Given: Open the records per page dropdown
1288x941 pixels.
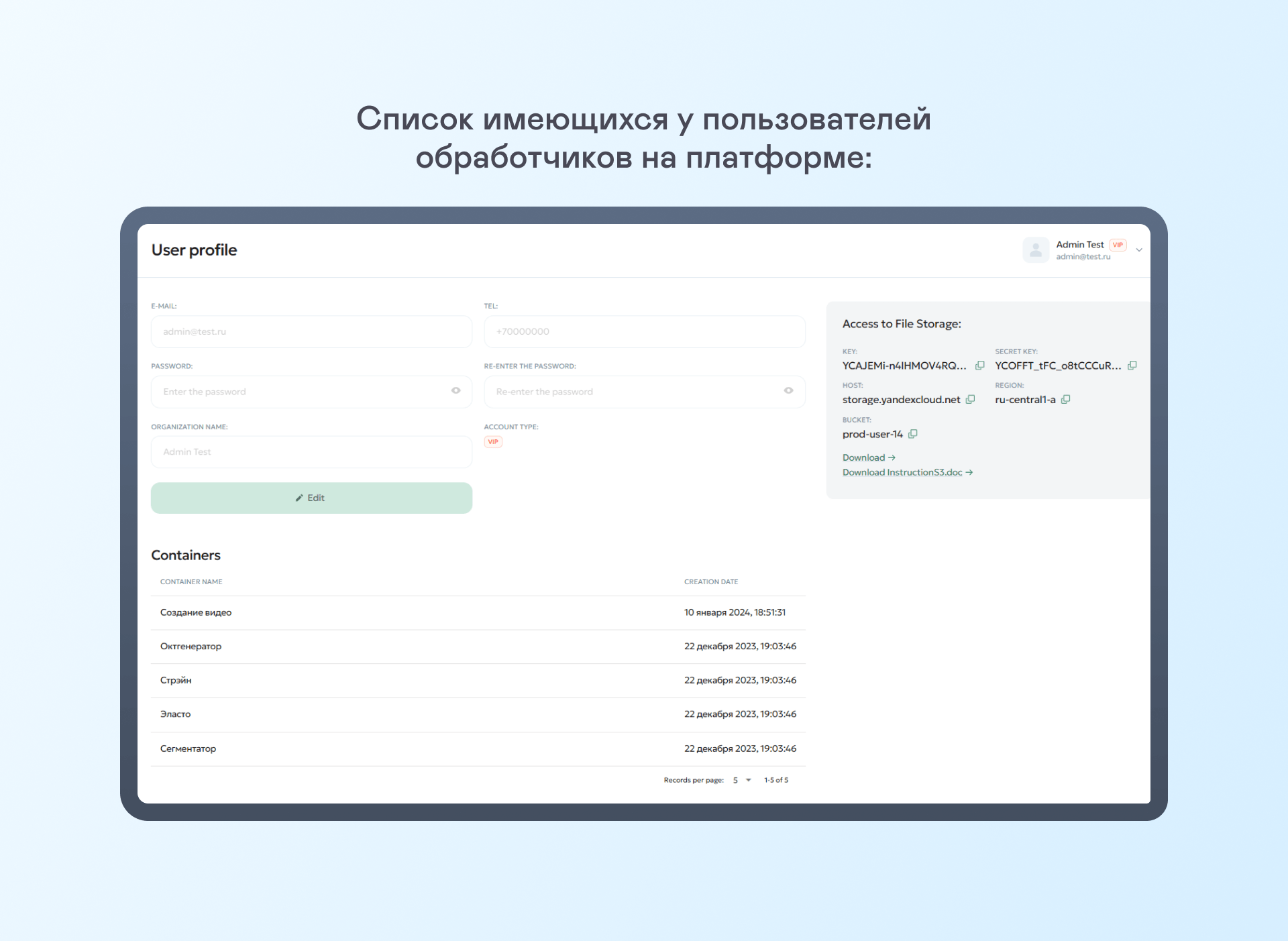Looking at the screenshot, I should click(742, 780).
